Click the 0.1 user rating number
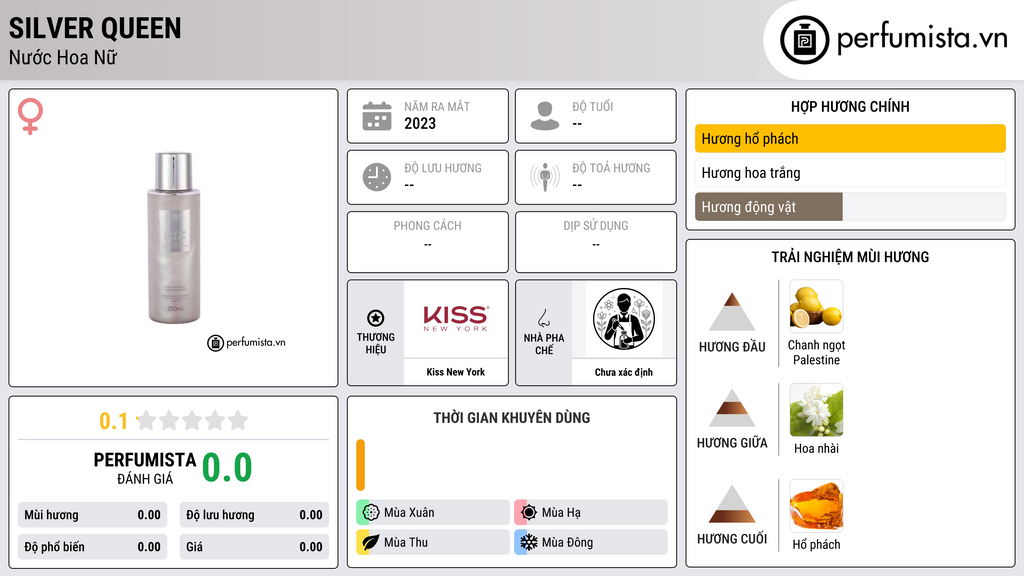The height and width of the screenshot is (576, 1024). point(114,421)
